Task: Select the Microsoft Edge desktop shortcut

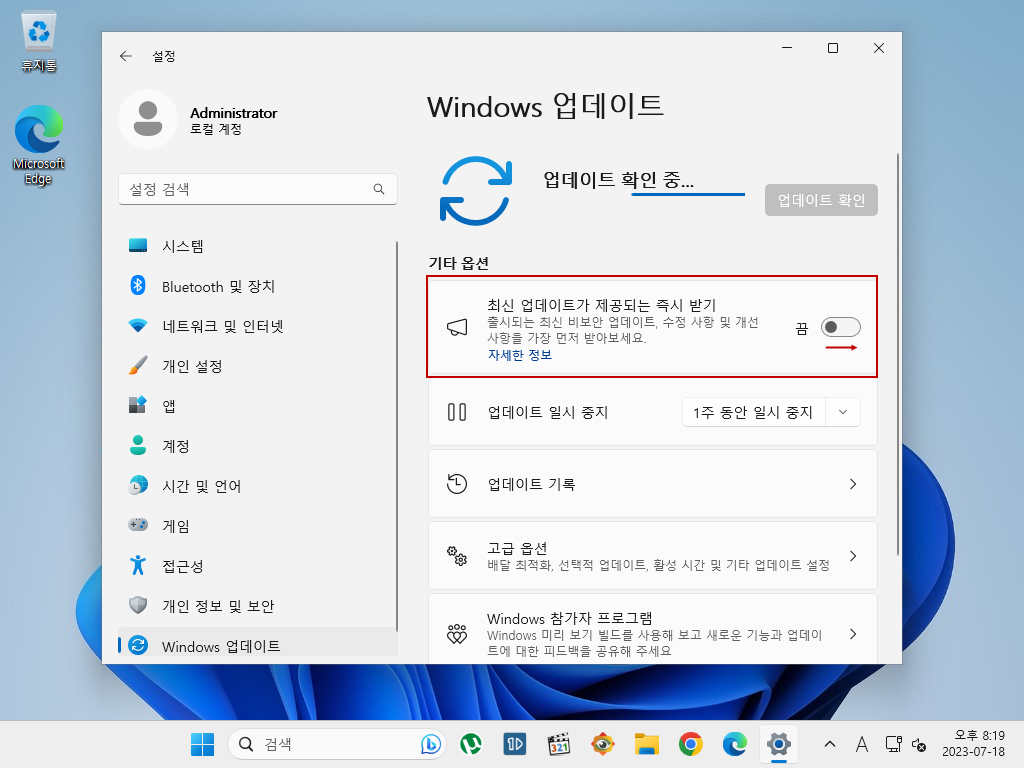Action: coord(39,145)
